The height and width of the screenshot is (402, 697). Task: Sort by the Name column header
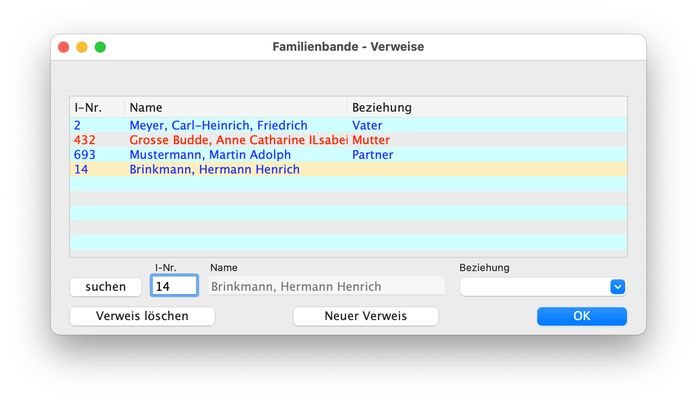(x=235, y=107)
